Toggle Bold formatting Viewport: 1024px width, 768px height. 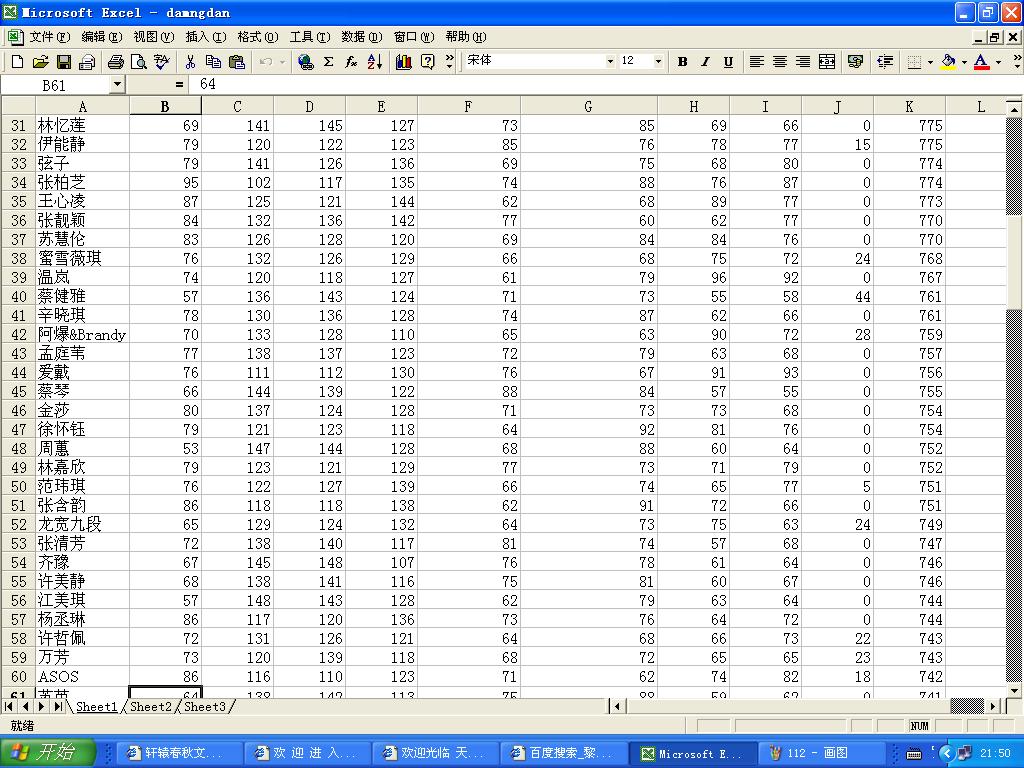(682, 62)
